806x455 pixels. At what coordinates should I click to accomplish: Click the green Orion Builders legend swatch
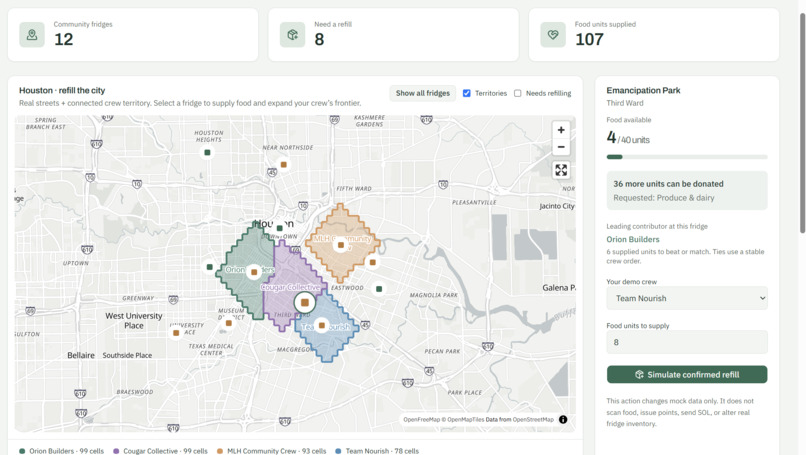22,451
